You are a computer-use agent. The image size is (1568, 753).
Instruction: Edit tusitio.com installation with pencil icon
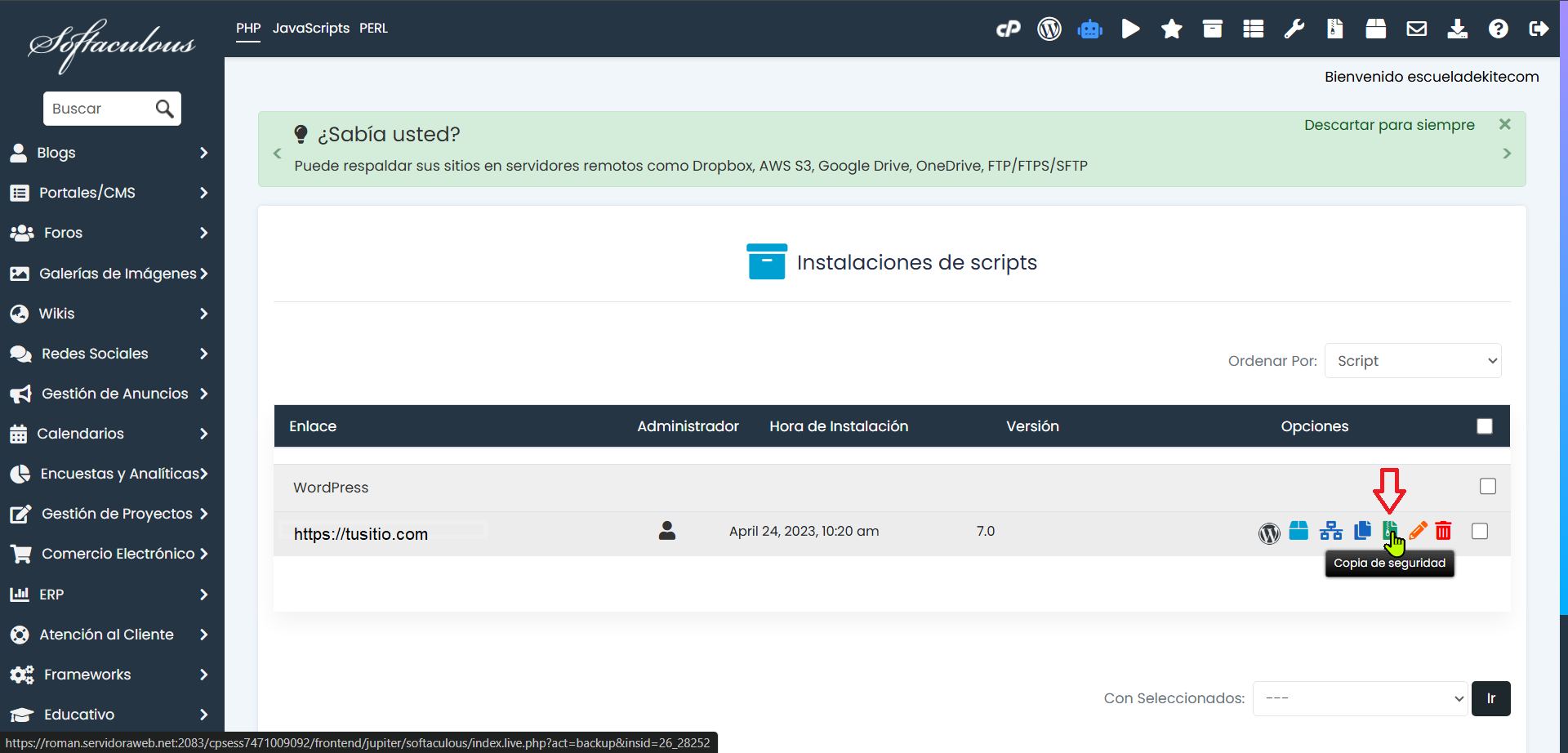coord(1418,531)
